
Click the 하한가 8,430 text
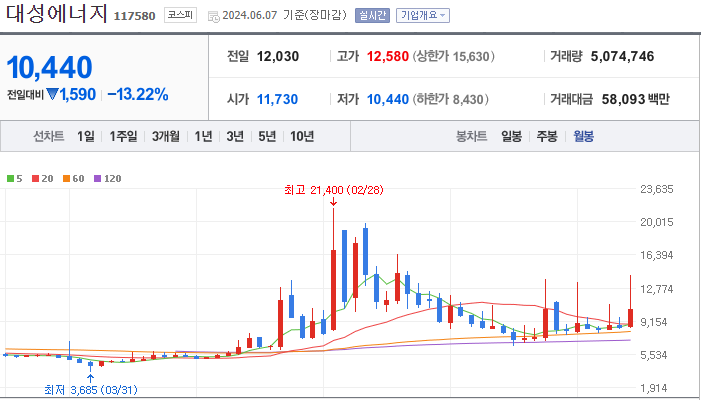(x=450, y=99)
